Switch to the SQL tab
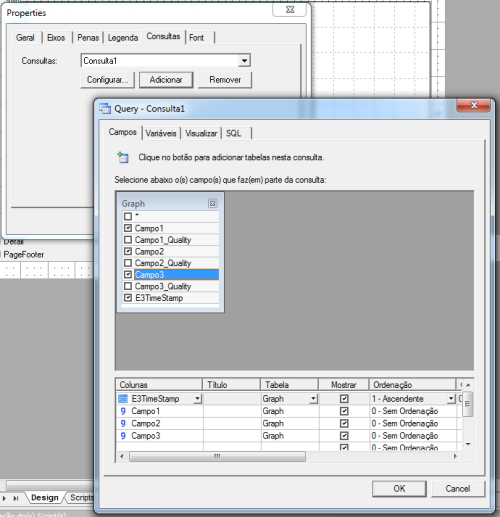The width and height of the screenshot is (500, 517). [234, 133]
